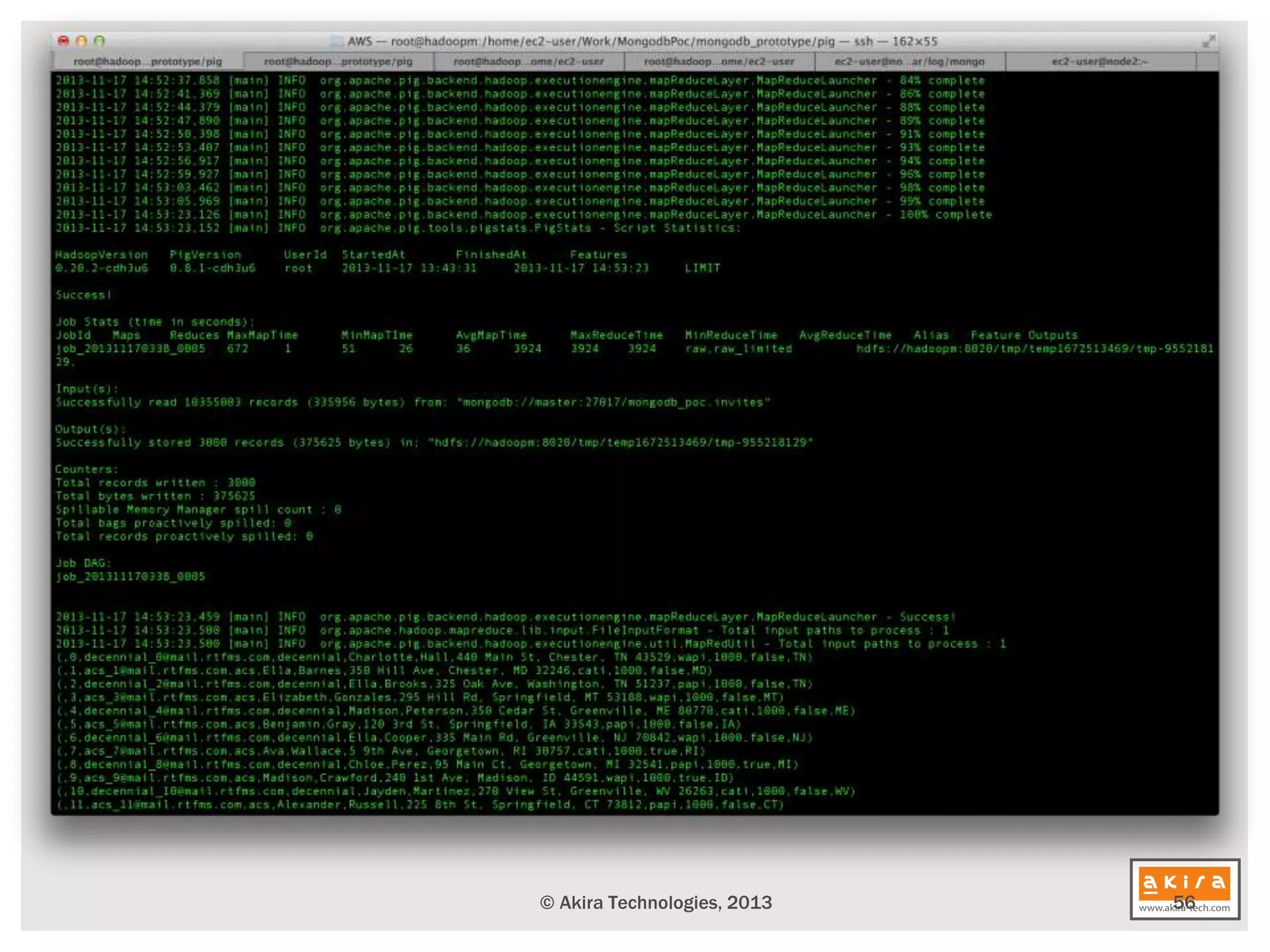Click the terminal window title text
Image resolution: width=1270 pixels, height=952 pixels.
(642, 42)
